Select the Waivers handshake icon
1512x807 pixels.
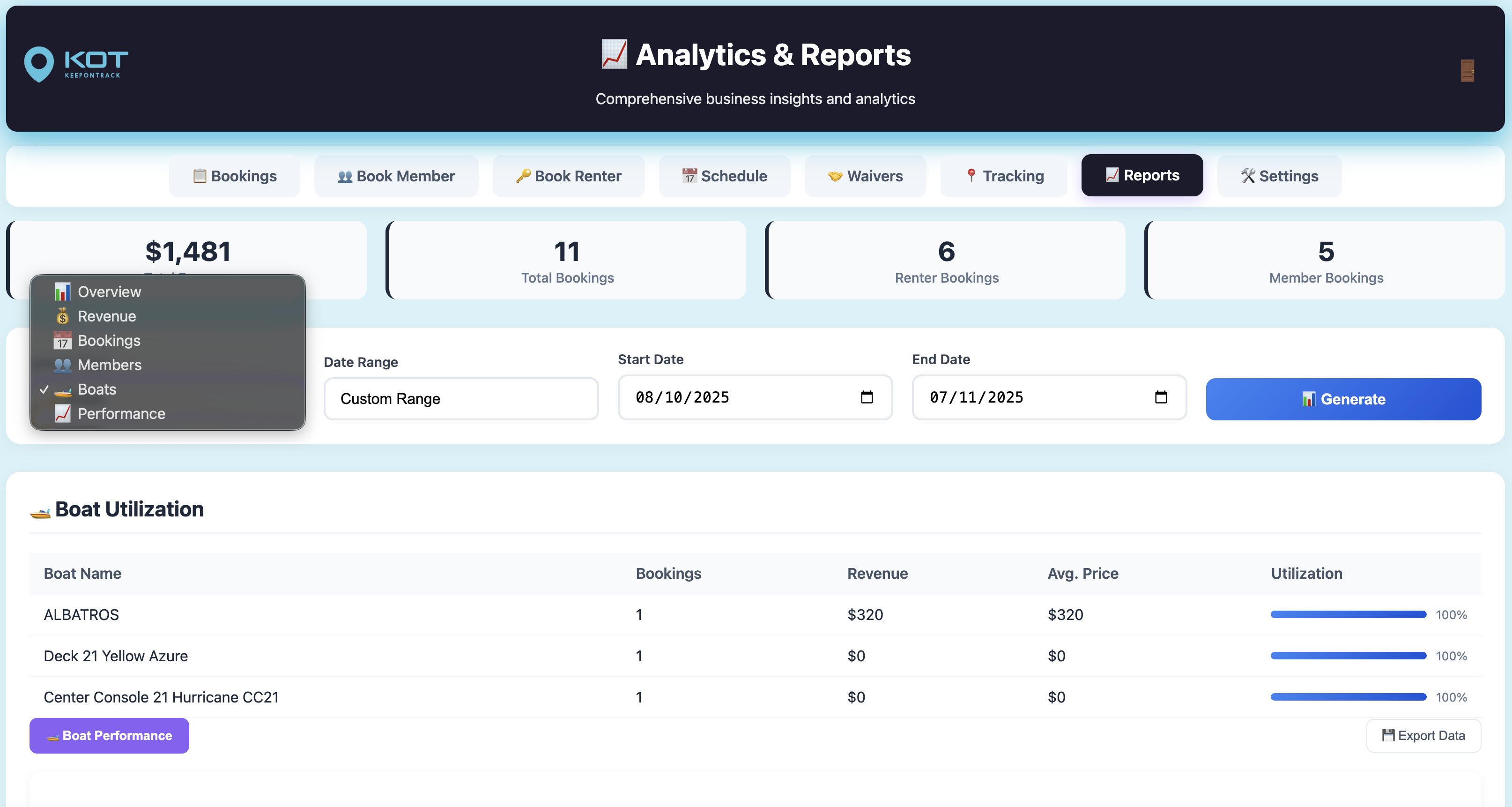(x=835, y=176)
